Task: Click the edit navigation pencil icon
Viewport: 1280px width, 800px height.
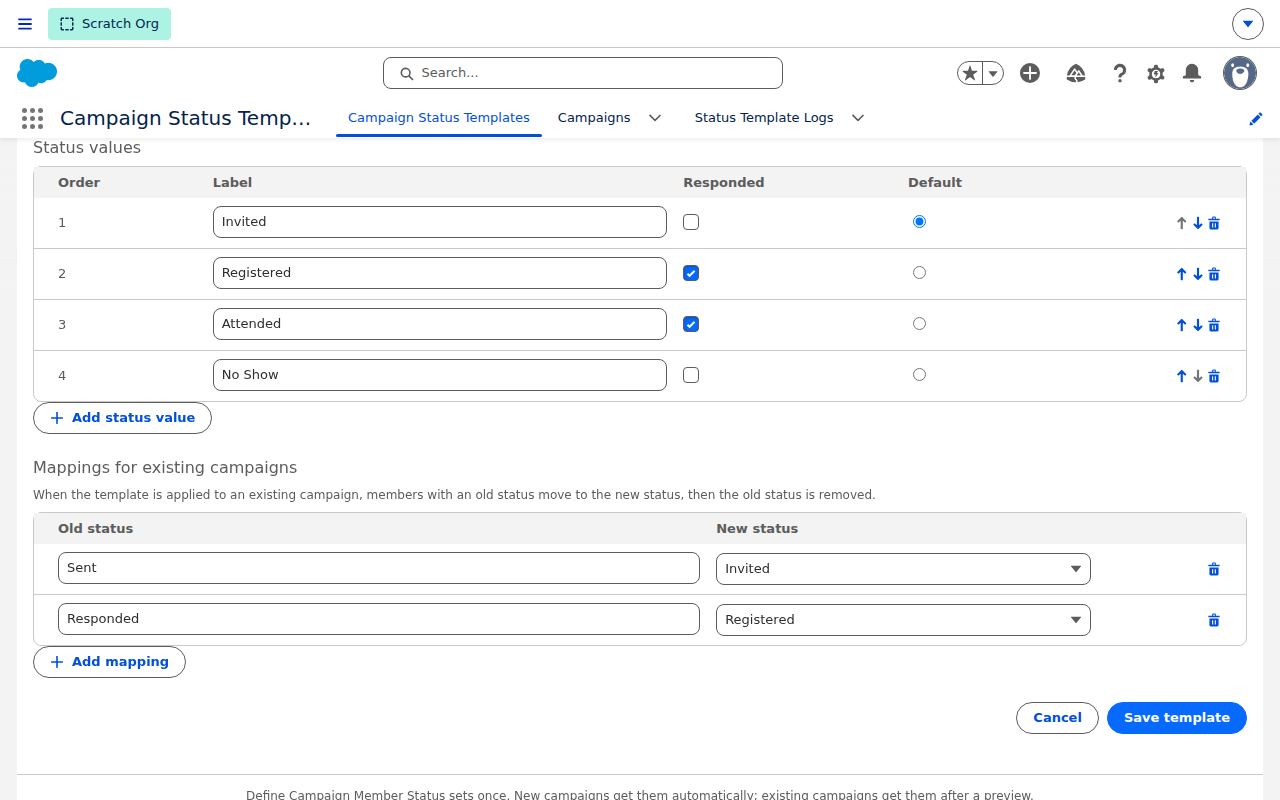Action: [x=1256, y=119]
